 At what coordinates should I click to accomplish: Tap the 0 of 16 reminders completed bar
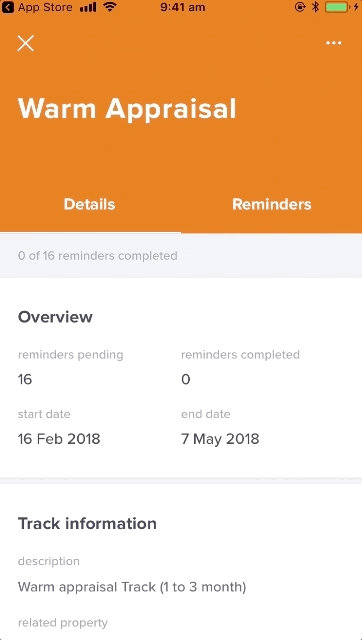tap(181, 256)
